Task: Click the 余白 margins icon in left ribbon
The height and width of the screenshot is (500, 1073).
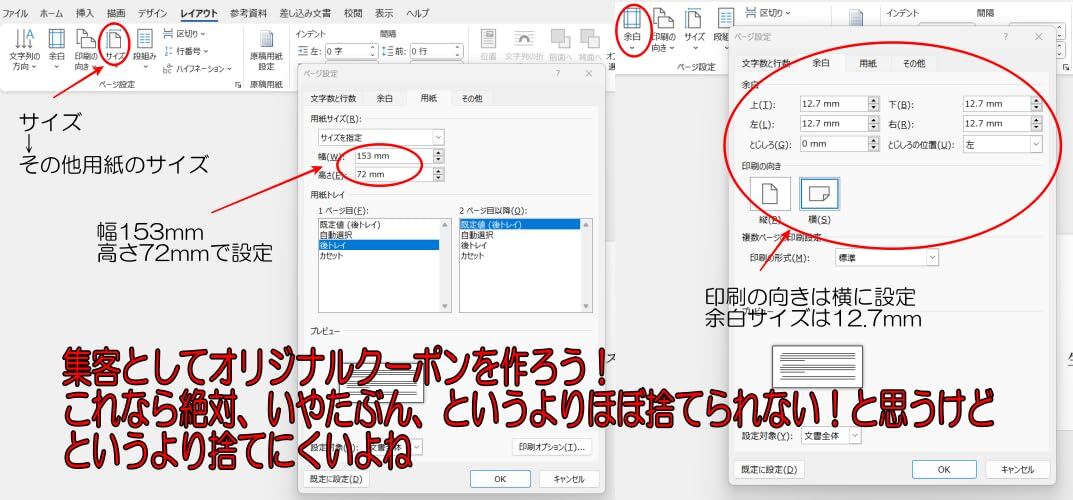Action: [x=57, y=49]
